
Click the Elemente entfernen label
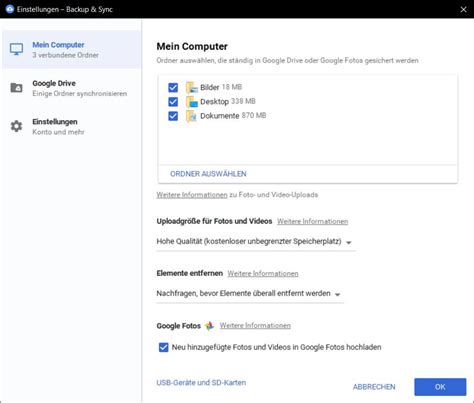(190, 273)
